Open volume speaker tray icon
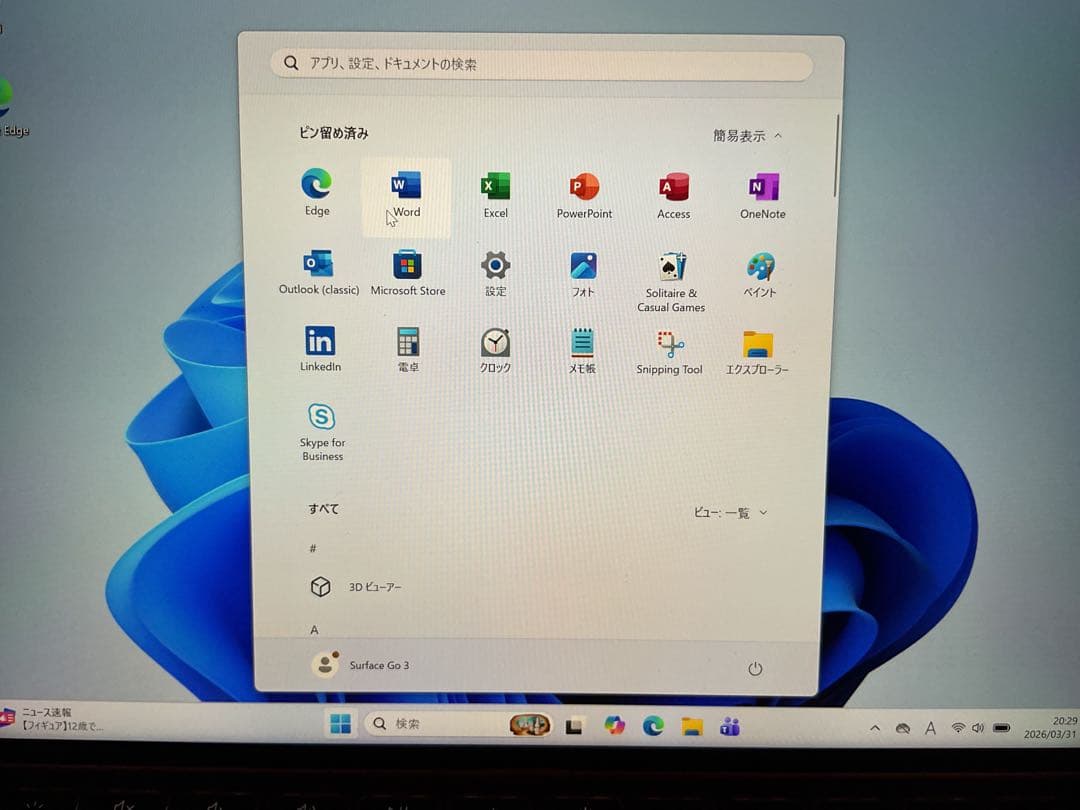This screenshot has height=810, width=1080. 977,728
